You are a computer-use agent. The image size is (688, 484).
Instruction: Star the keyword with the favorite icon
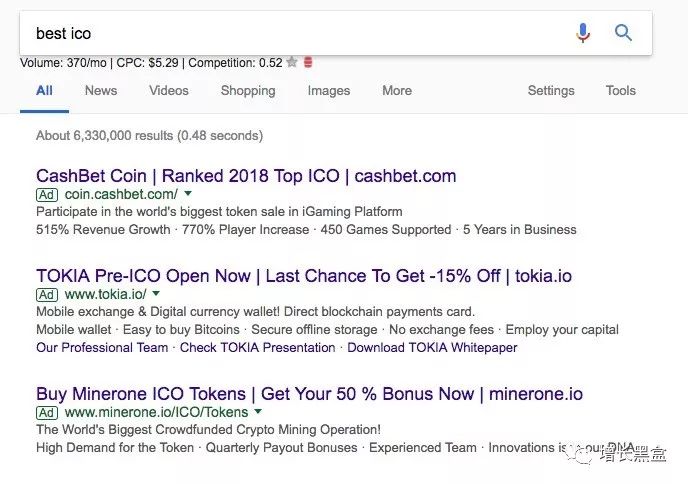292,62
